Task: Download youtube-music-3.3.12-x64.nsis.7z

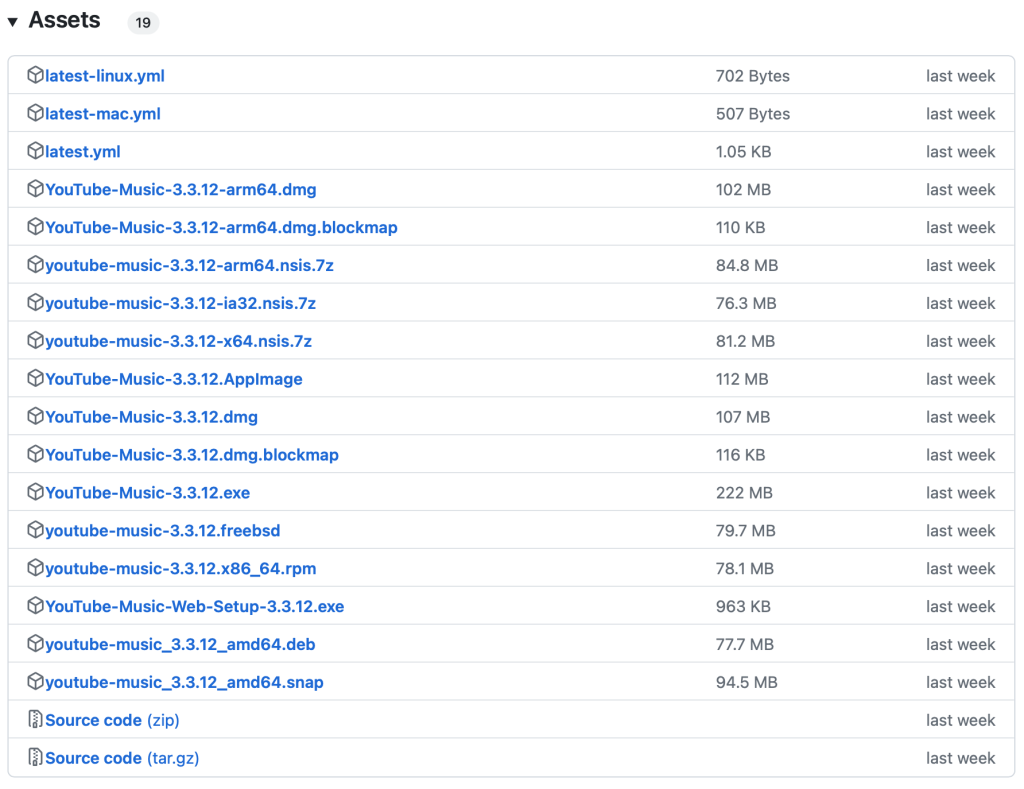Action: tap(178, 342)
